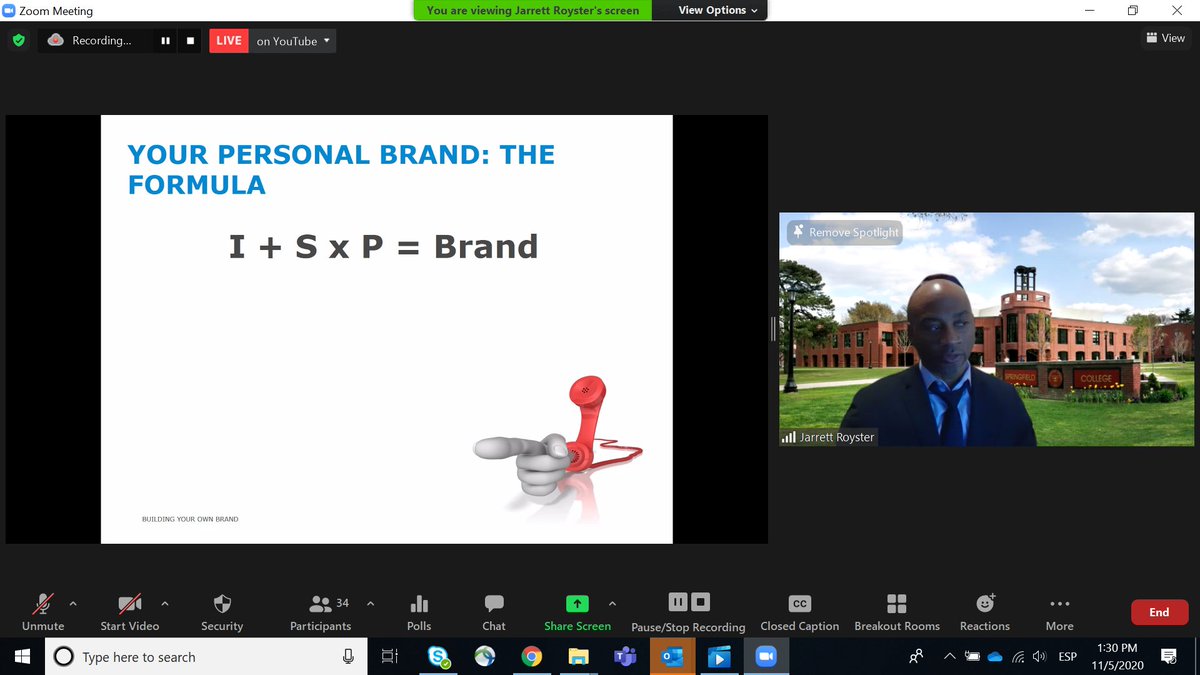Open the View layout button
Screen dimensions: 1200x675
pos(1166,38)
